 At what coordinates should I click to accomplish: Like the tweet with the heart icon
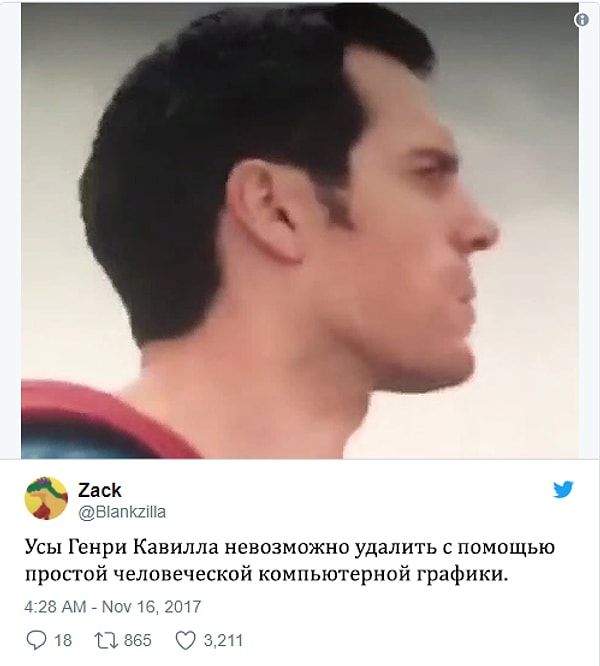(x=186, y=640)
